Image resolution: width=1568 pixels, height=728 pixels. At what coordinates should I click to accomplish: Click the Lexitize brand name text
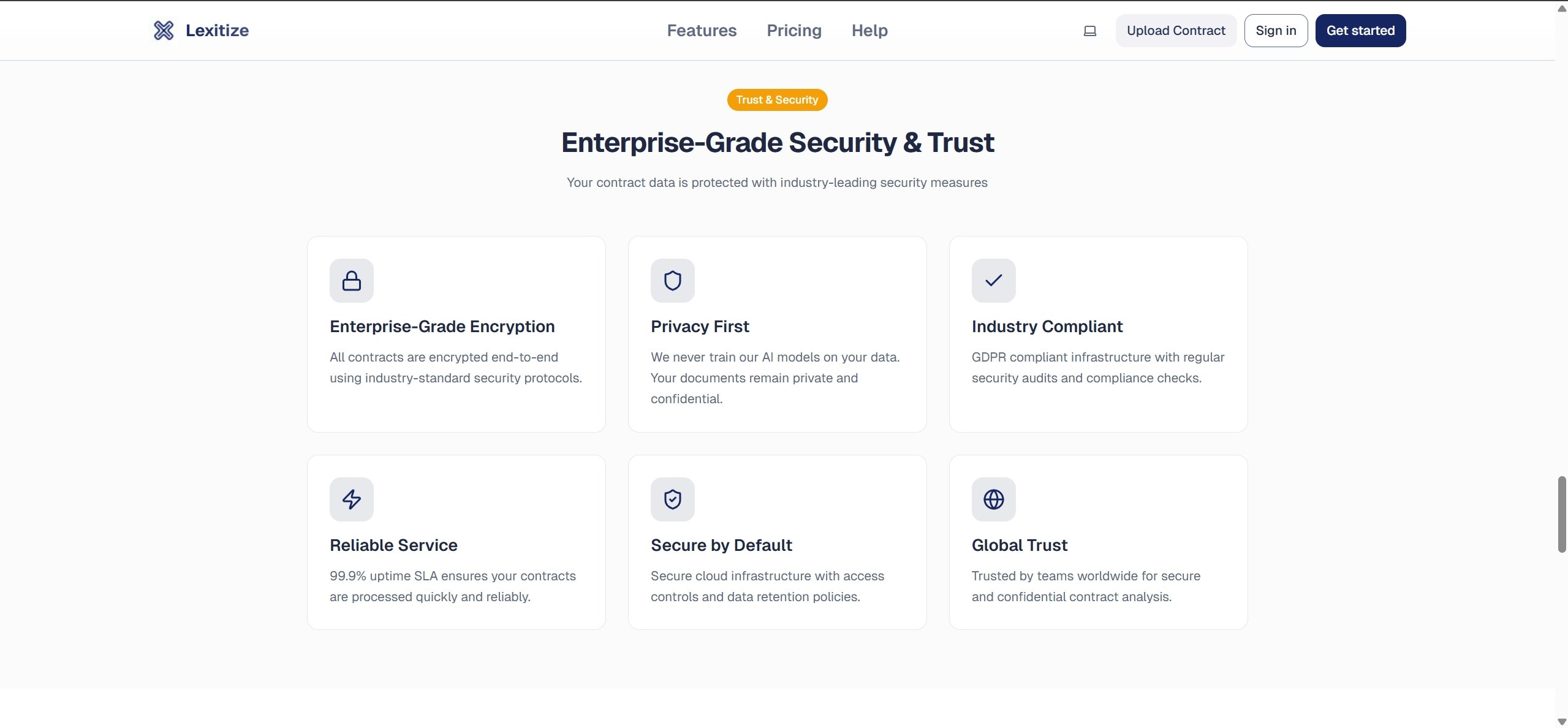(x=218, y=30)
